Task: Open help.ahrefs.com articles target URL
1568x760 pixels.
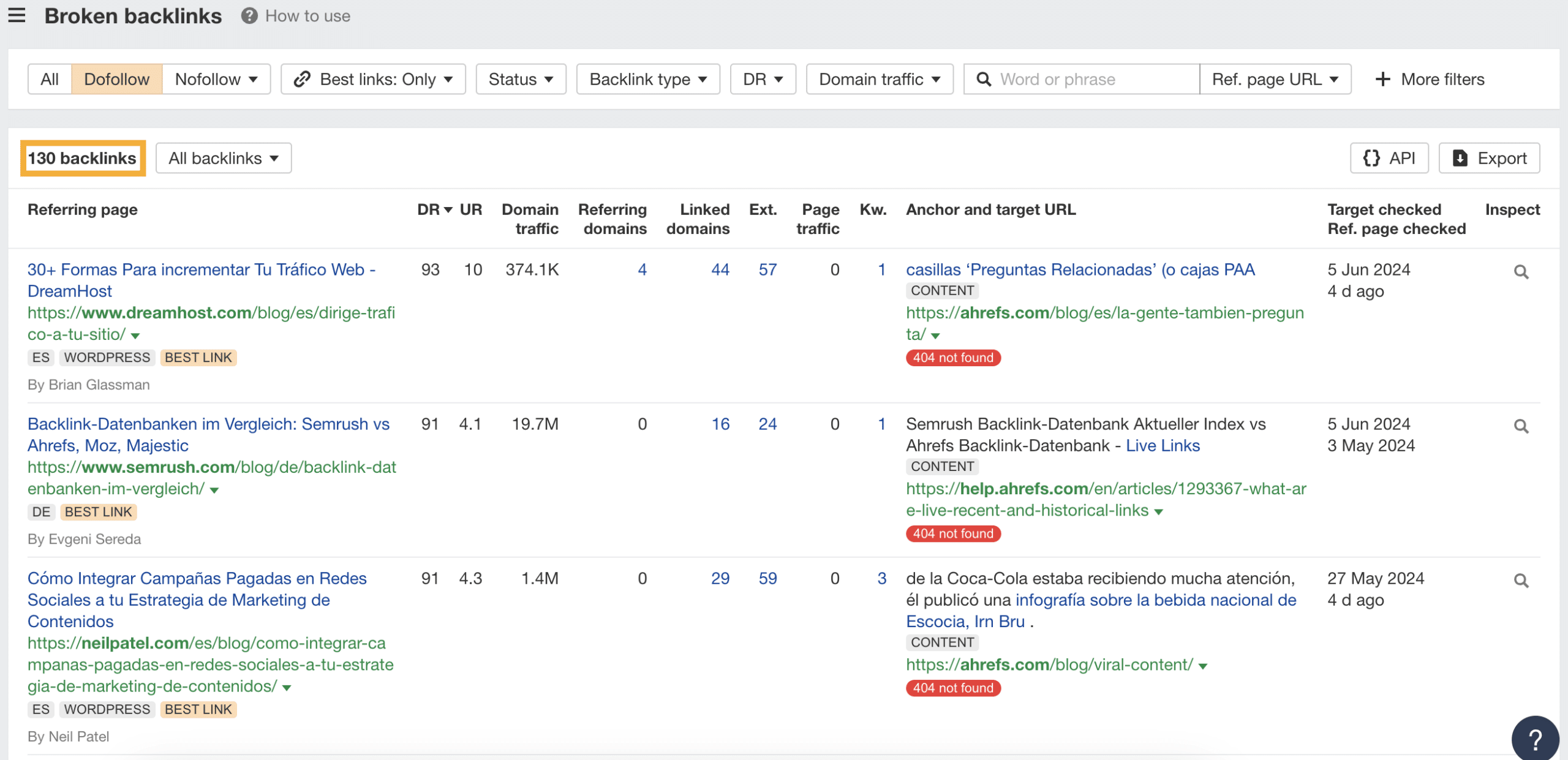Action: tap(1106, 499)
